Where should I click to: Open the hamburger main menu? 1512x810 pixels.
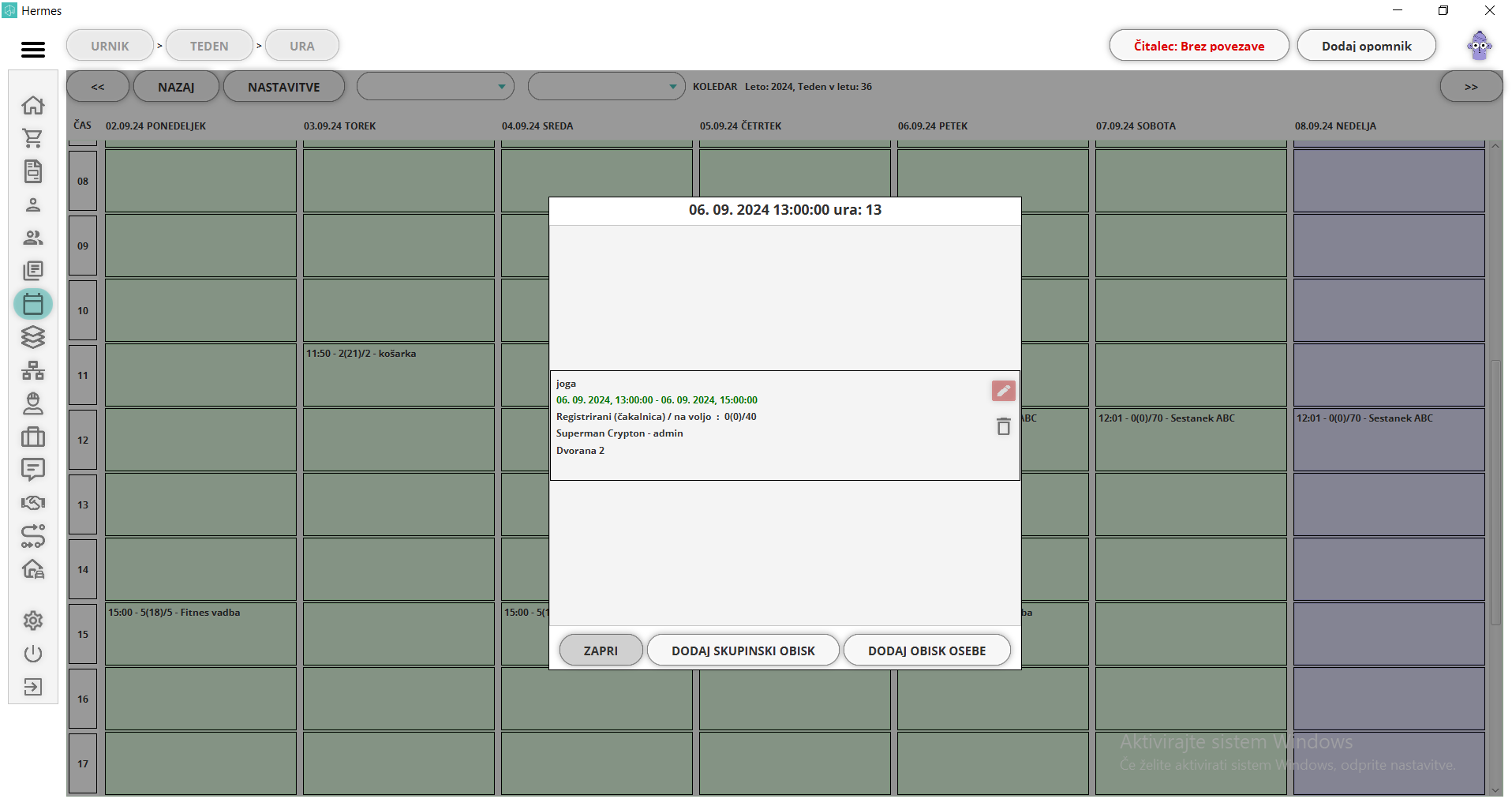point(33,50)
